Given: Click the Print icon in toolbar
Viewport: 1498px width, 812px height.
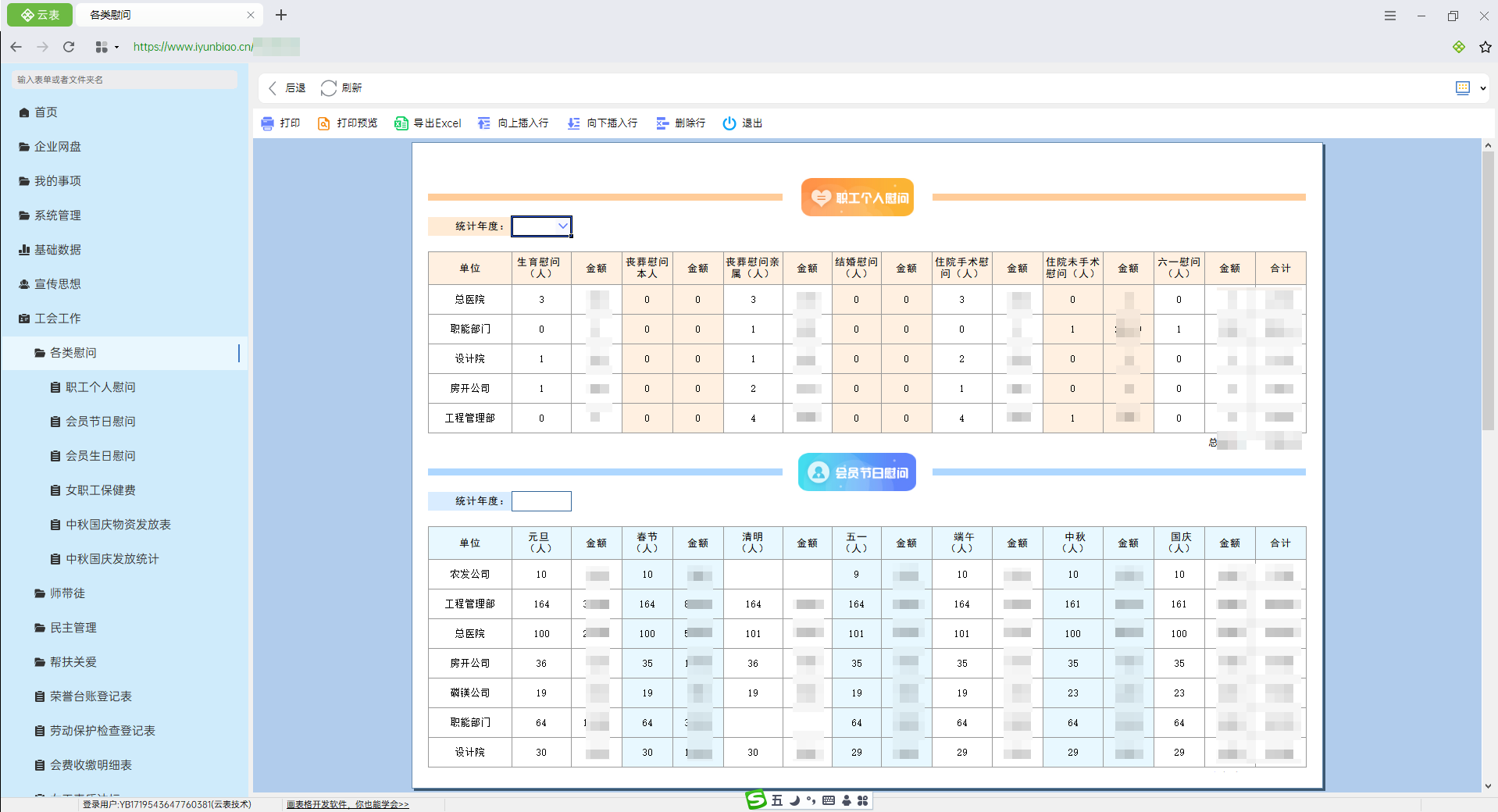Looking at the screenshot, I should pyautogui.click(x=268, y=123).
